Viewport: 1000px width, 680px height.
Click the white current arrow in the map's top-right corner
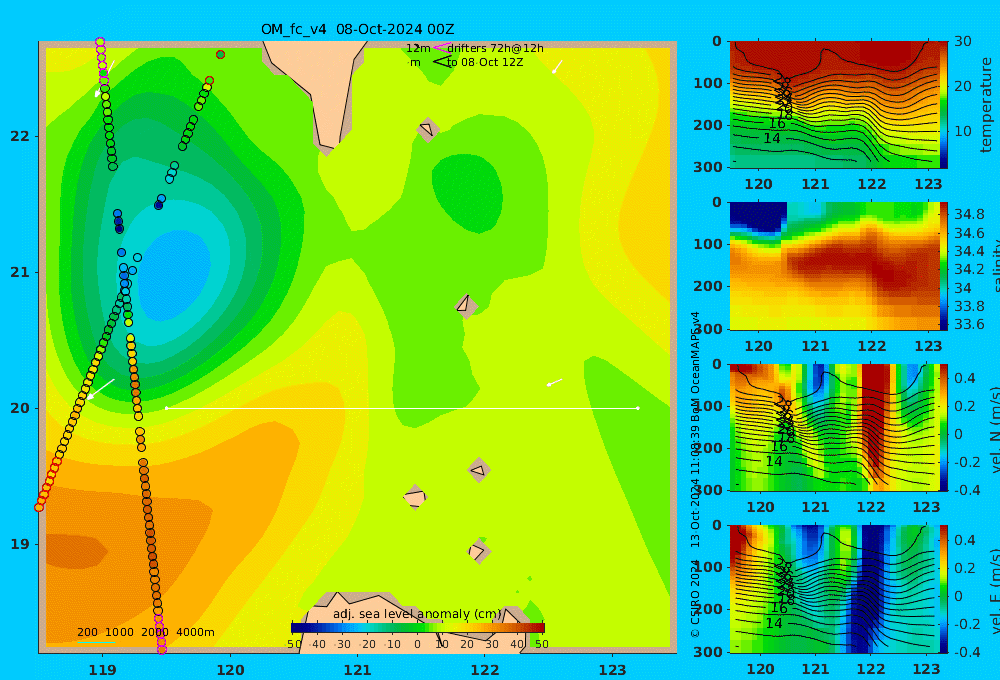pos(557,66)
